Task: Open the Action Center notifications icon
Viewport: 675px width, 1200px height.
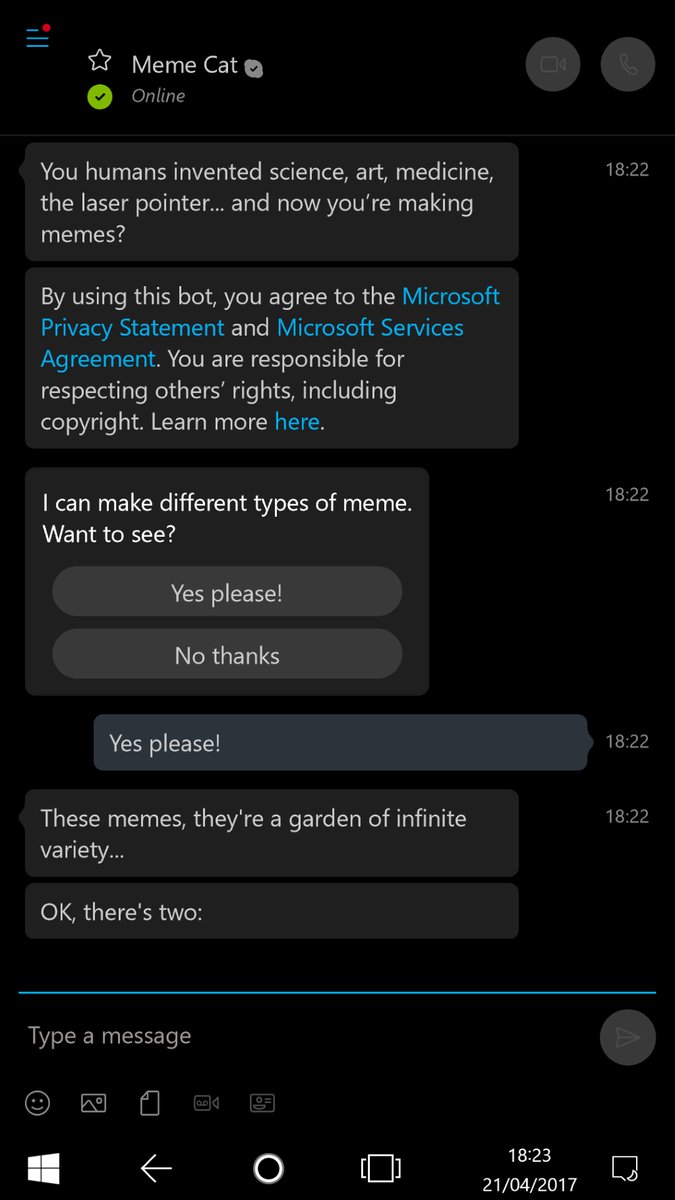Action: tap(624, 1167)
